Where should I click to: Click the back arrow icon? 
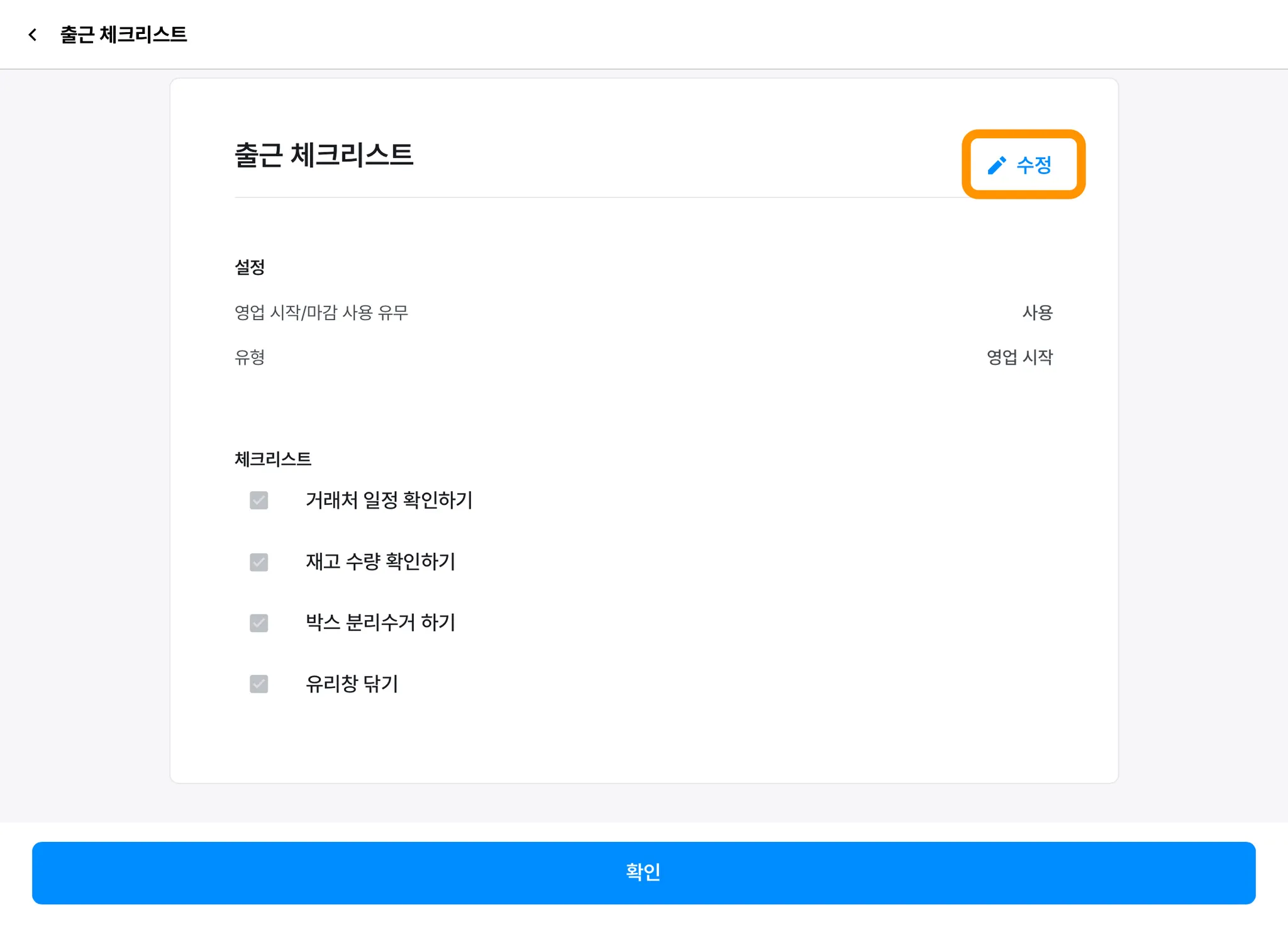click(x=33, y=35)
